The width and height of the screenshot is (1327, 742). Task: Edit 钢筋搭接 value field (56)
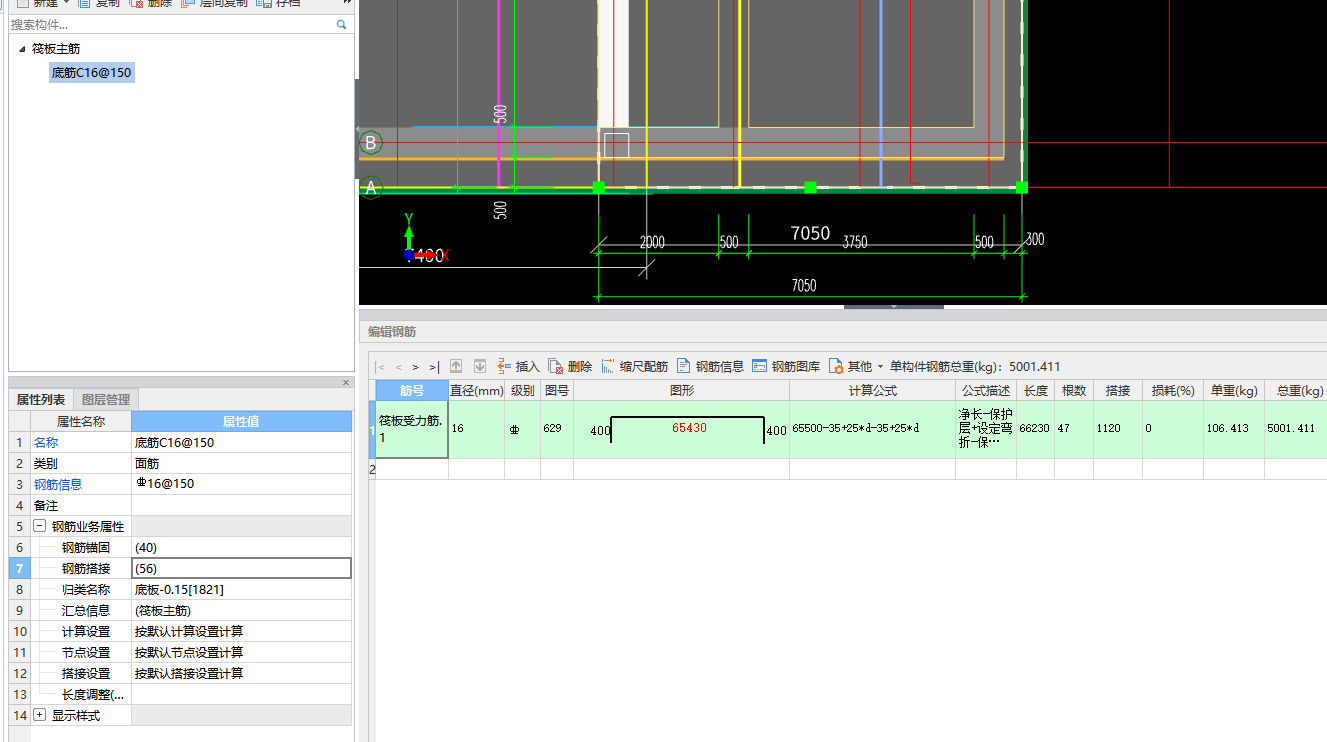click(241, 568)
